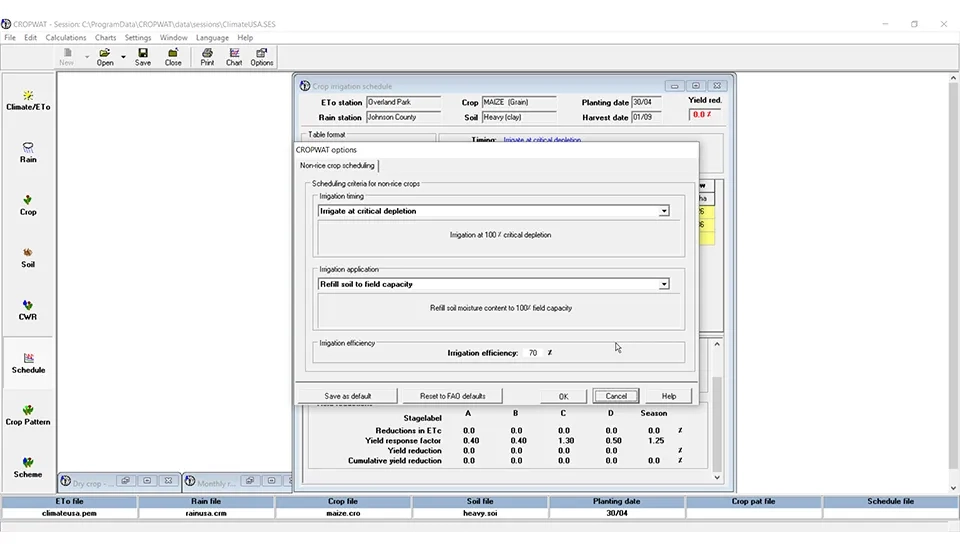Click the Chart toolbar icon
The height and width of the screenshot is (548, 960).
(234, 57)
